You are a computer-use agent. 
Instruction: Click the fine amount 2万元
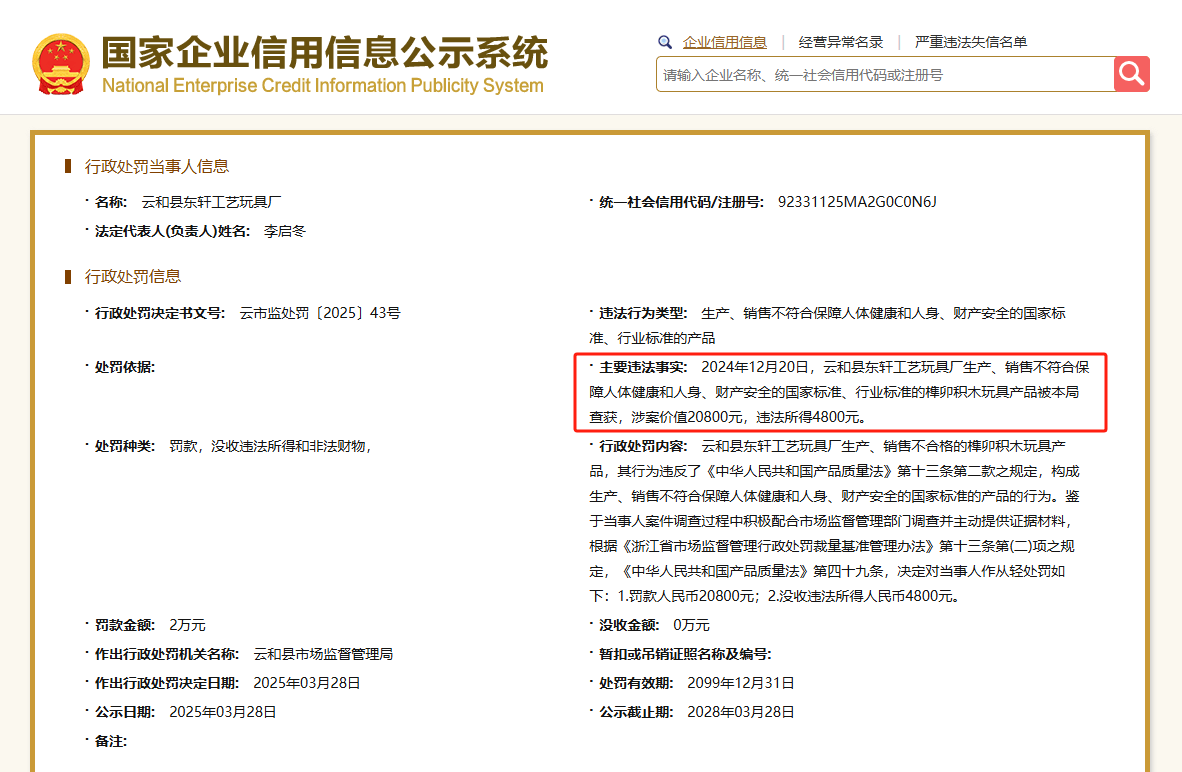pyautogui.click(x=187, y=625)
